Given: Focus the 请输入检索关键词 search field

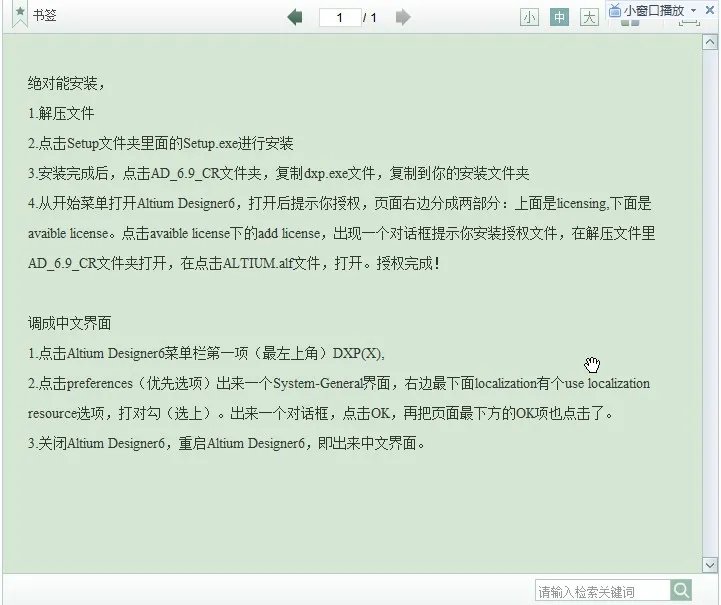Looking at the screenshot, I should pos(603,591).
